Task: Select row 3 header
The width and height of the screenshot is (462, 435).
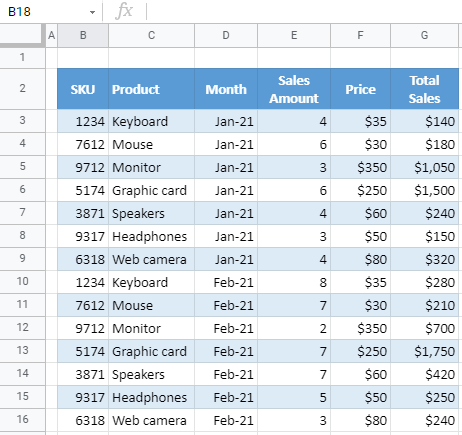Action: tap(22, 121)
